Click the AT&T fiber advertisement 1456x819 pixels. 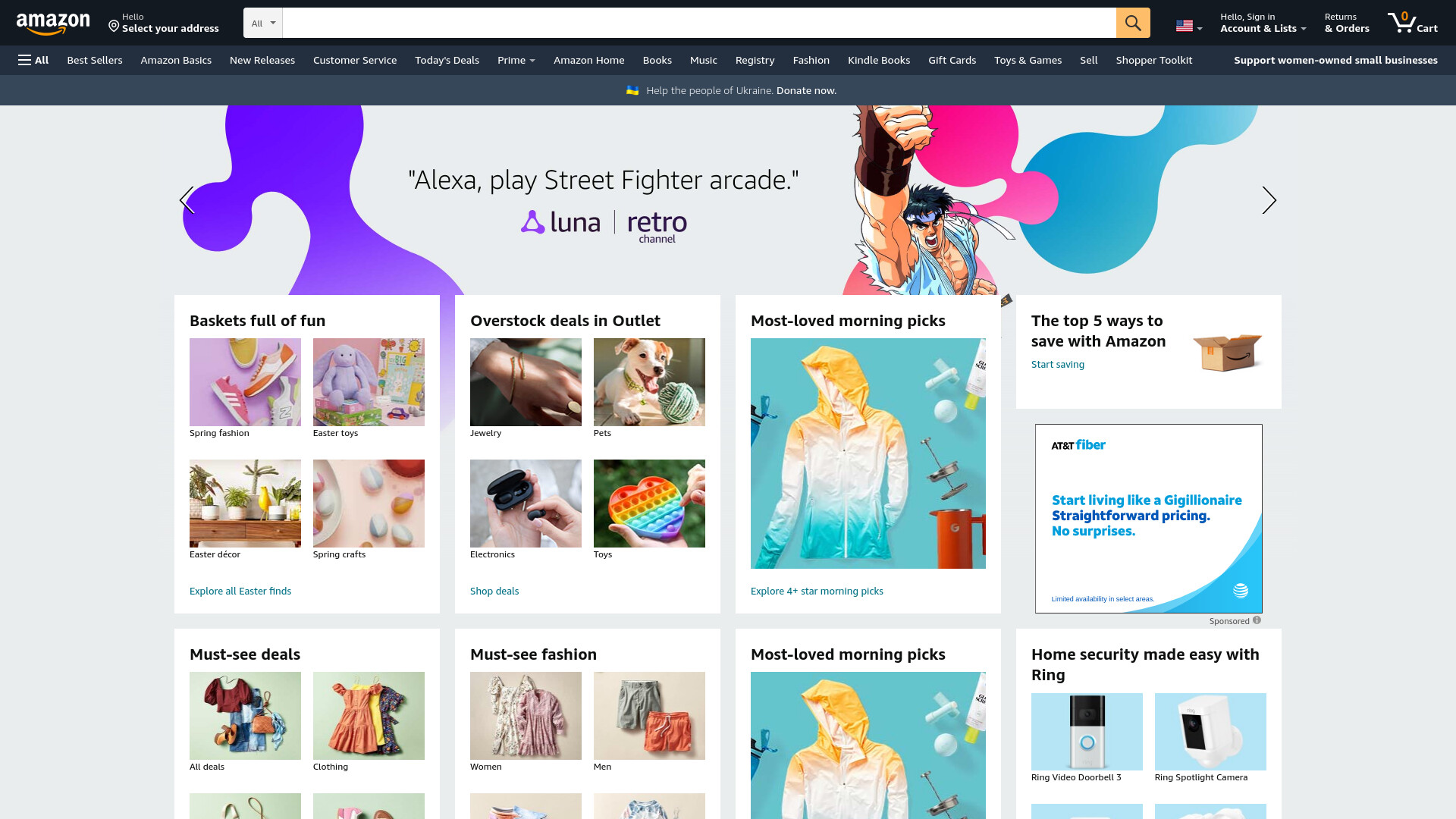1149,519
